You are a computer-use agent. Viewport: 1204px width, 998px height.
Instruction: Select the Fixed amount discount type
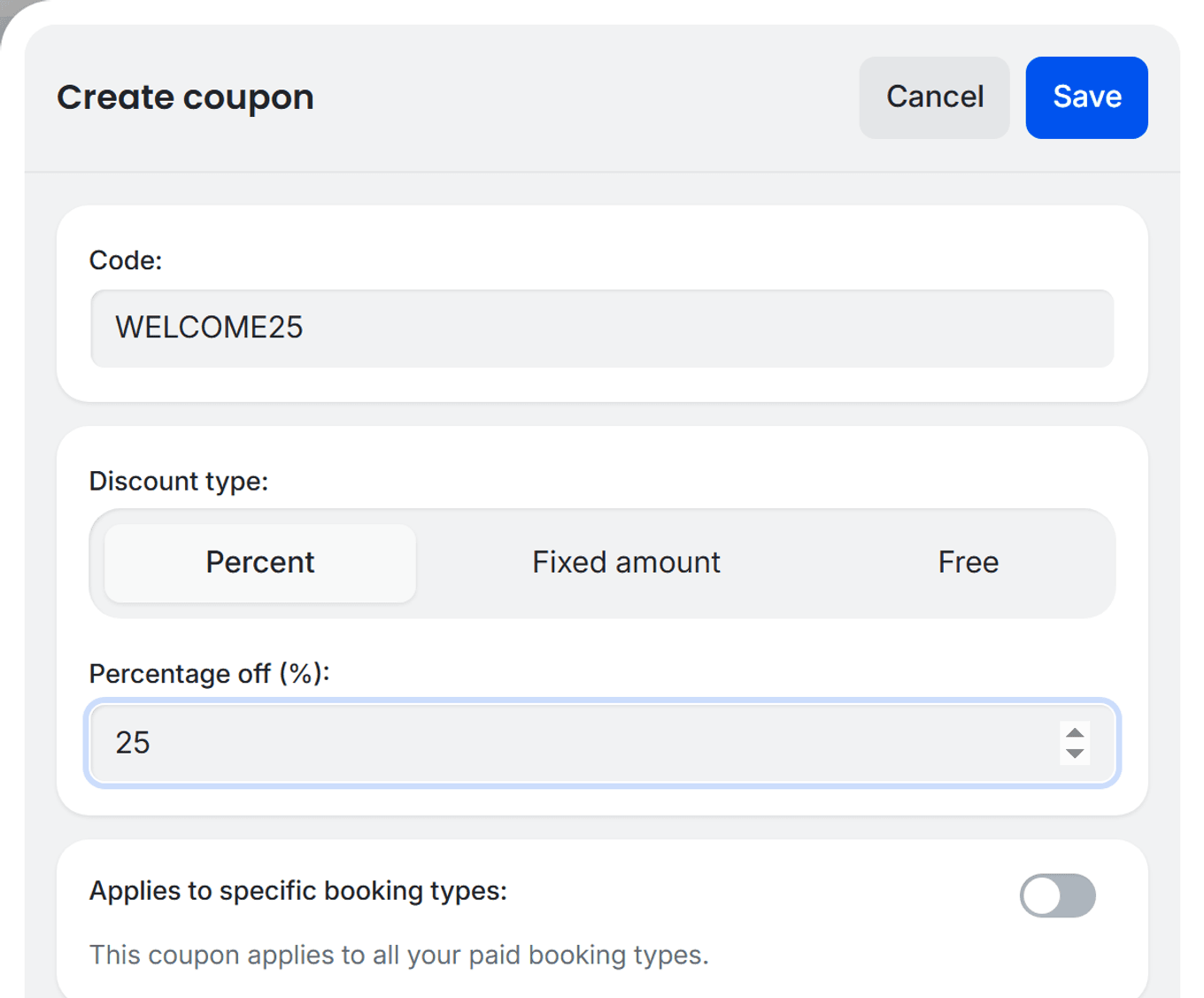[x=625, y=562]
